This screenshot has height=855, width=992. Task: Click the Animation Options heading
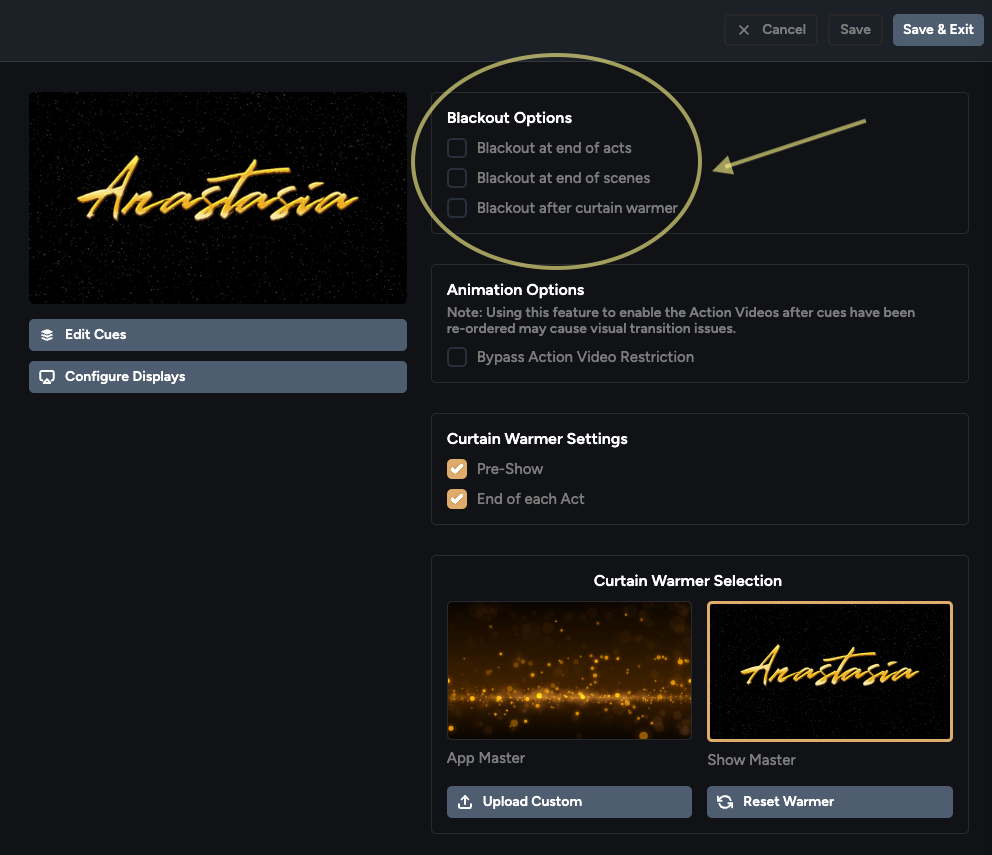tap(516, 290)
